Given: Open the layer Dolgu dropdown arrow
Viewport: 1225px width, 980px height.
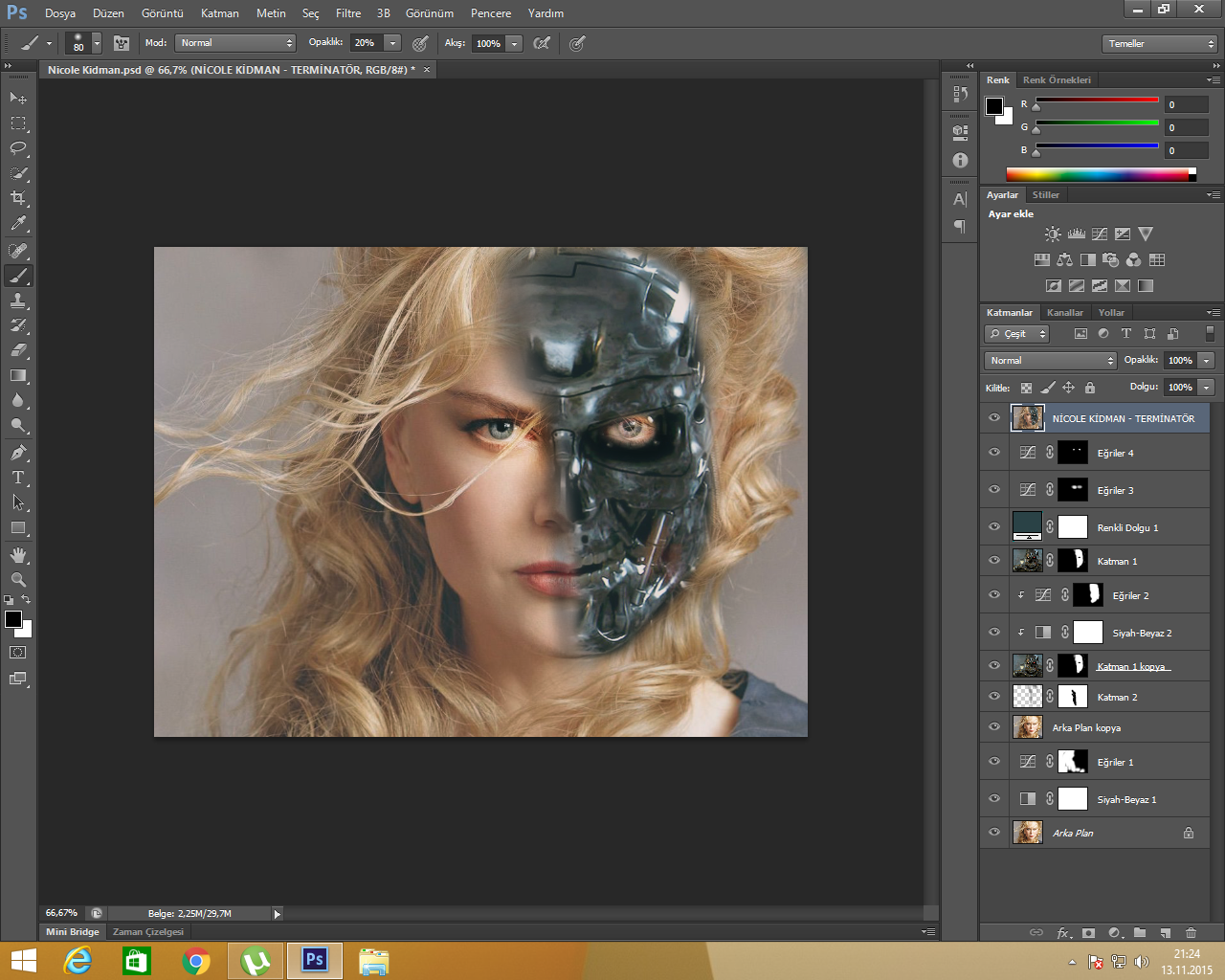Looking at the screenshot, I should [x=1207, y=388].
